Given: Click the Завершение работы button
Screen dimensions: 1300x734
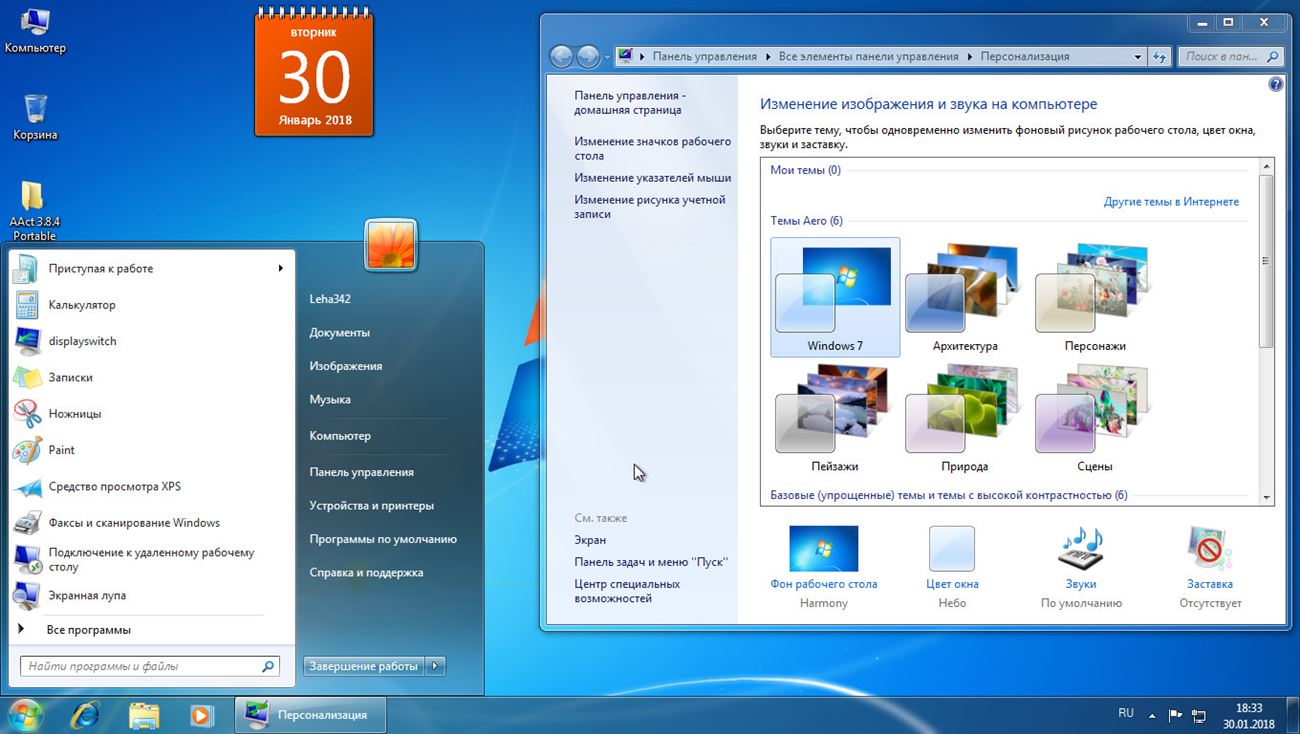Looking at the screenshot, I should click(x=364, y=666).
